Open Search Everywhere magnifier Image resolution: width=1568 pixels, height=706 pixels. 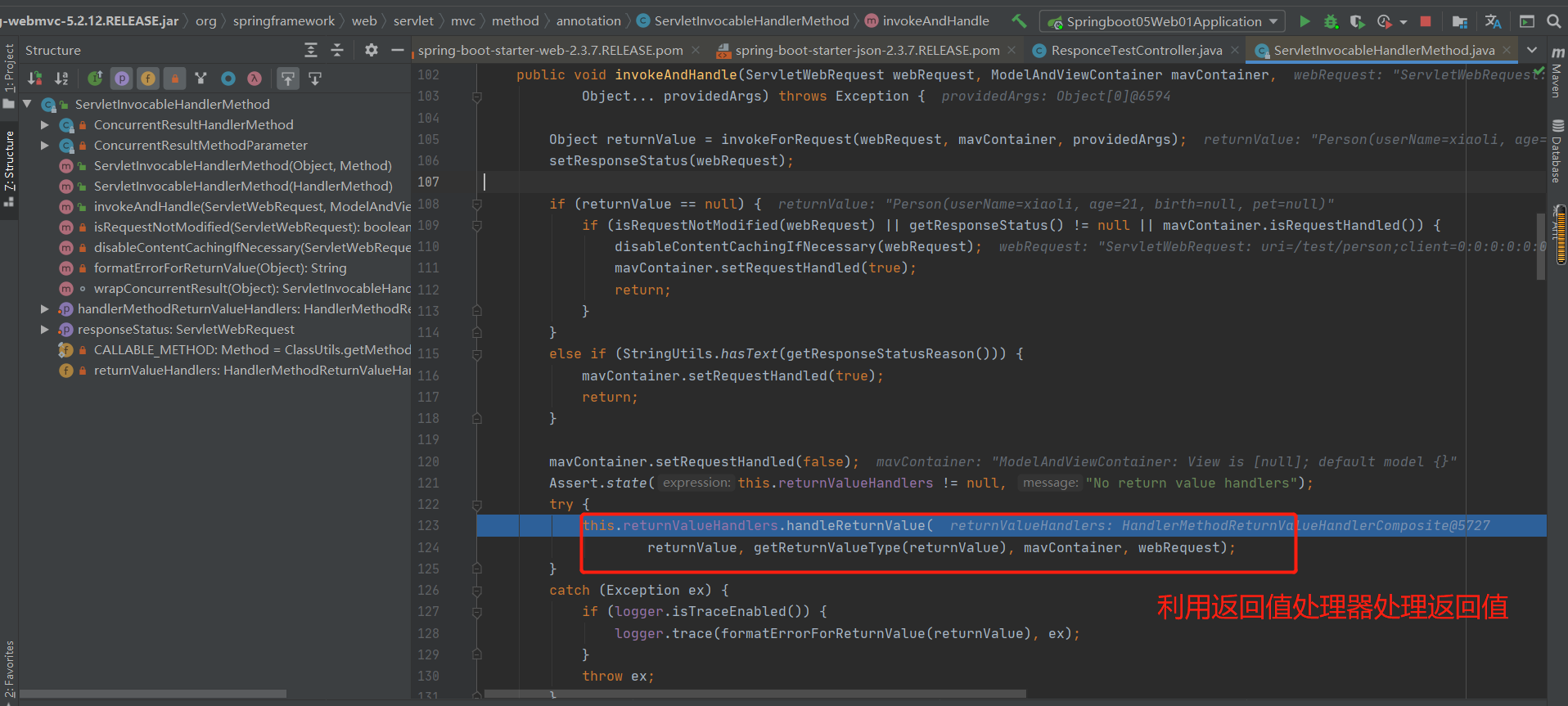pyautogui.click(x=1553, y=21)
